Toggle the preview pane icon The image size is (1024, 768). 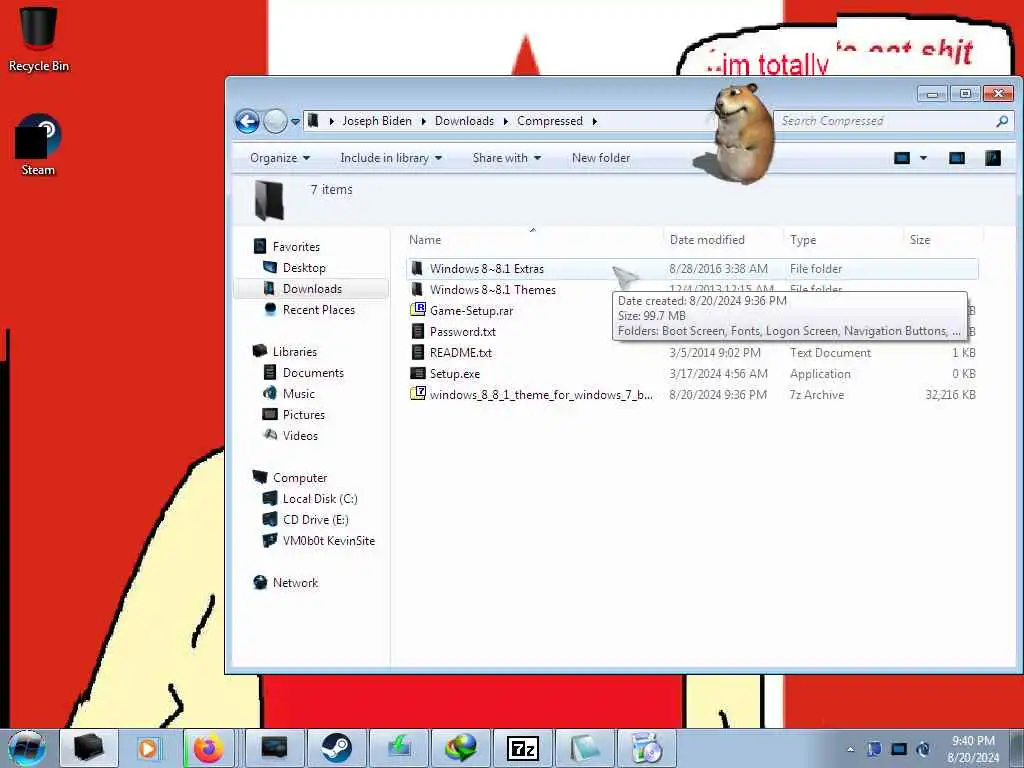click(x=957, y=158)
